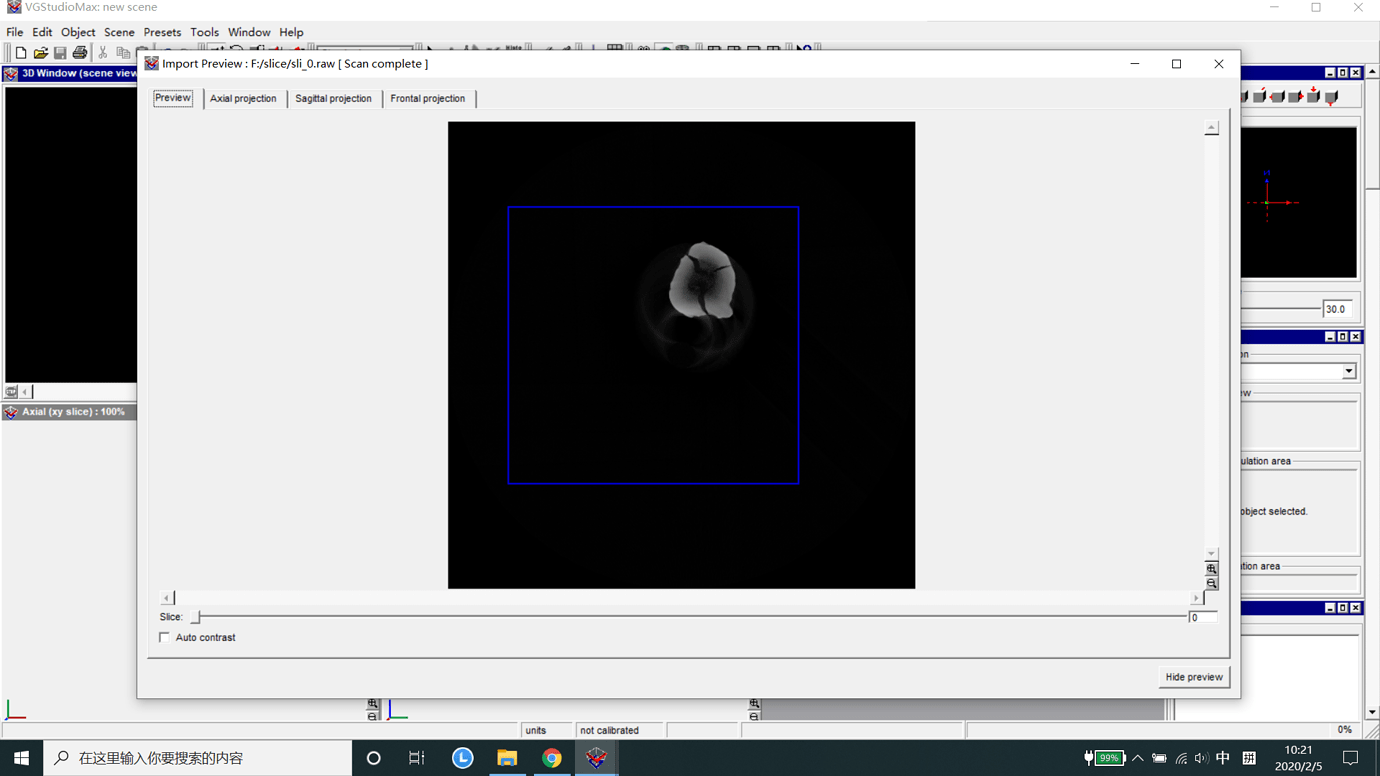Click the Print icon in toolbar
Image resolution: width=1380 pixels, height=776 pixels.
click(80, 53)
